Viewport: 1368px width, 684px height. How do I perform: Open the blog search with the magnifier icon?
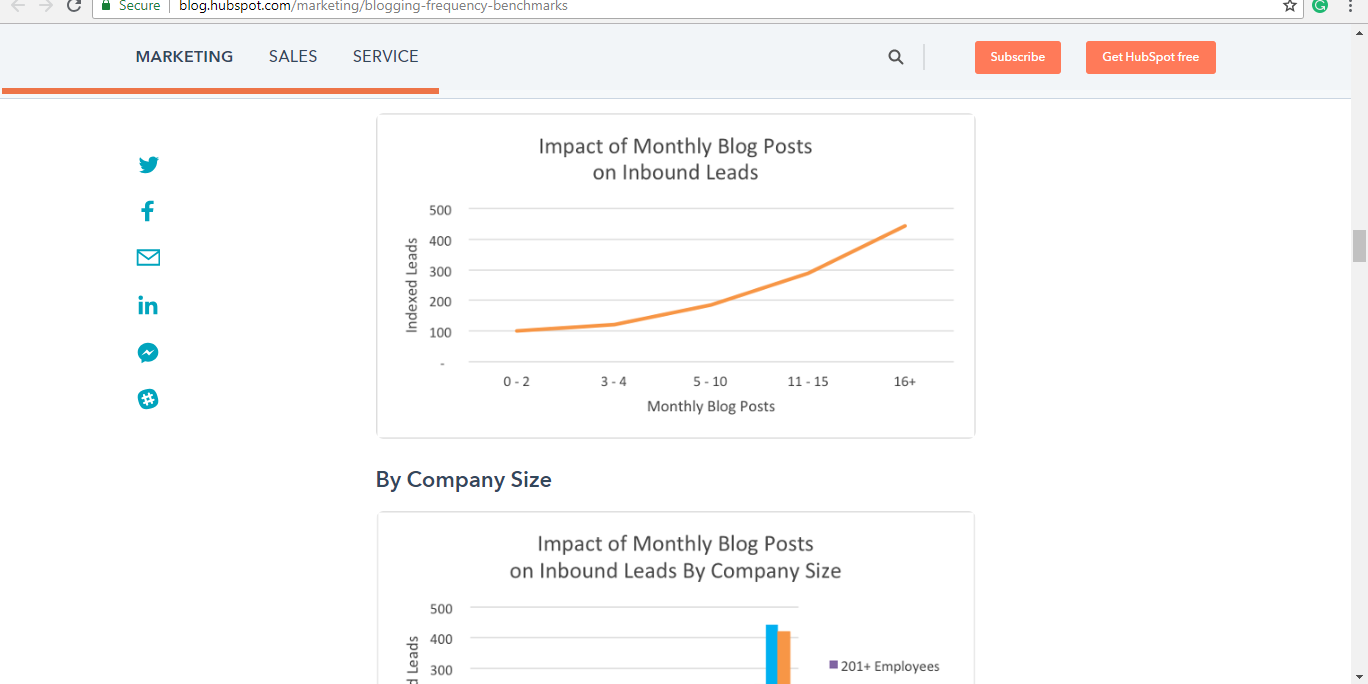(x=895, y=57)
